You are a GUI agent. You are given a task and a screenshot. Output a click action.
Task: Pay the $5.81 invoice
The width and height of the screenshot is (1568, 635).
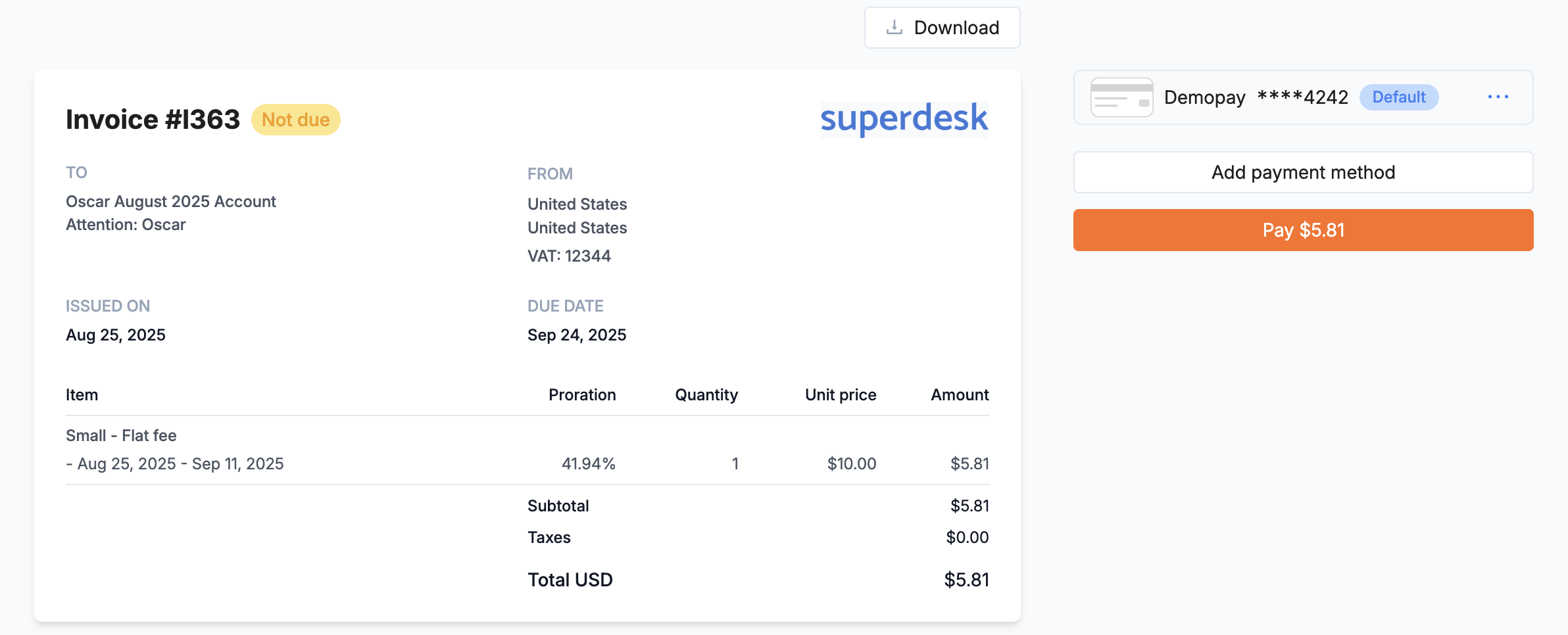(1303, 230)
